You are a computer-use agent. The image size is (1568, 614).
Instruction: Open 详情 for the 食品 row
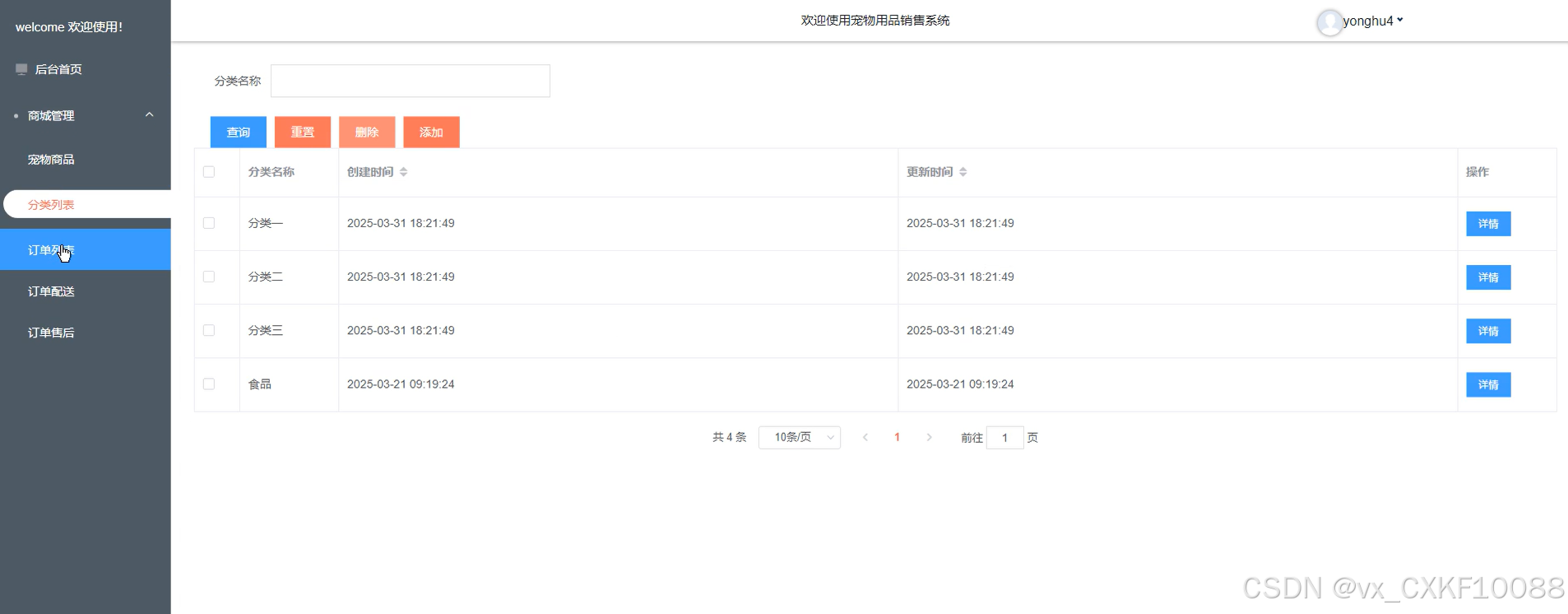1488,384
